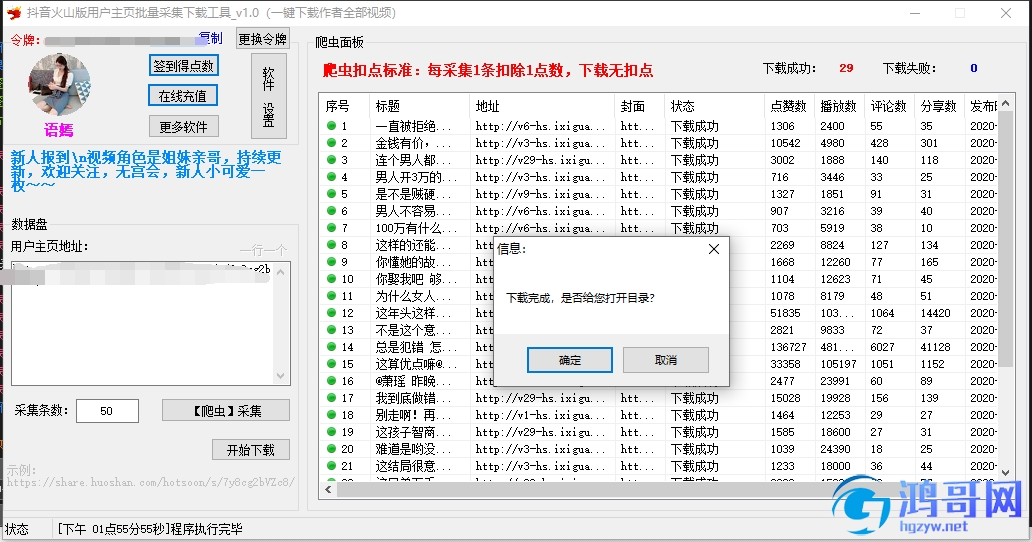The image size is (1032, 542).
Task: Sort by 播放数 column header
Action: 840,106
